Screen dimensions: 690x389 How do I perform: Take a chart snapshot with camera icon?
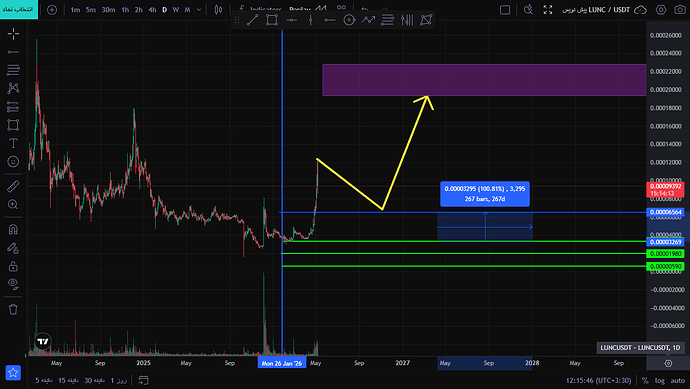[680, 10]
